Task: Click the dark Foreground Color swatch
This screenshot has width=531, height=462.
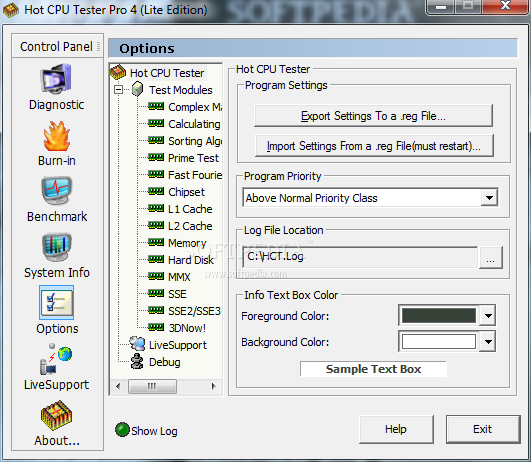Action: click(439, 316)
